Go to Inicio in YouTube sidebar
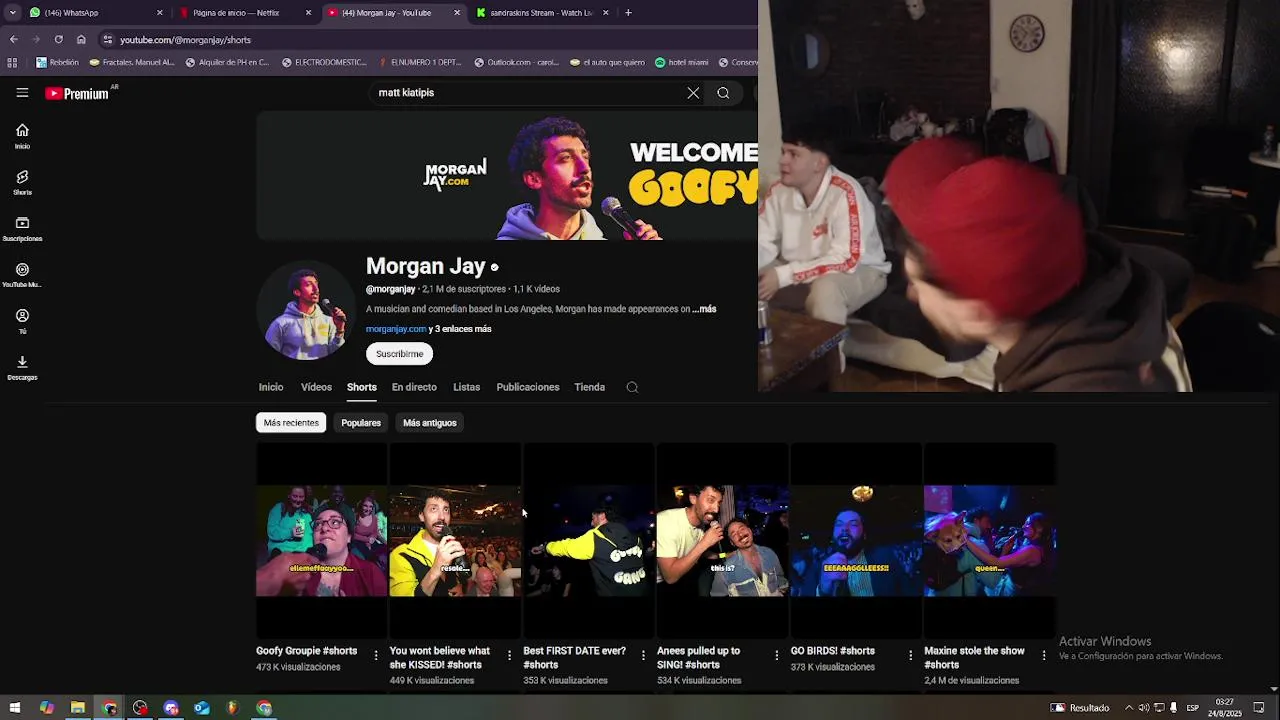1280x720 pixels. coord(22,136)
